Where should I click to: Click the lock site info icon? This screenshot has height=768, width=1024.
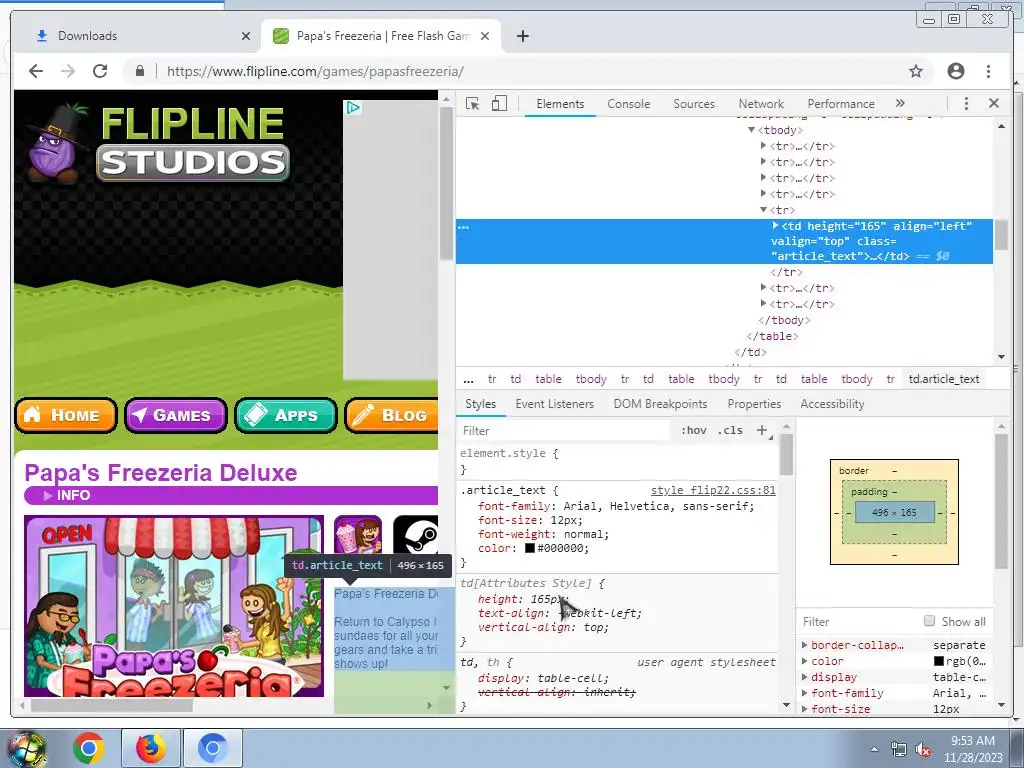tap(139, 71)
